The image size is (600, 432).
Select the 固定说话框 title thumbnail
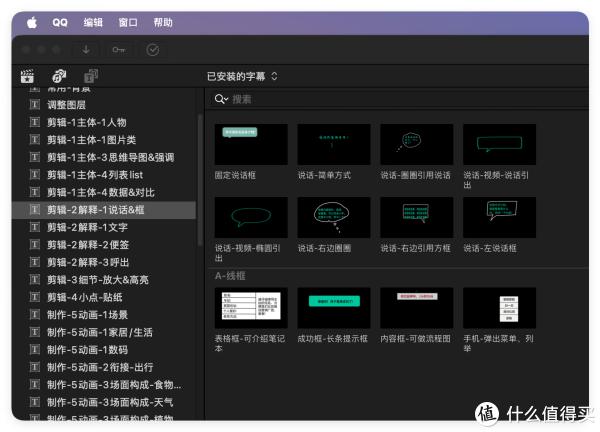tap(251, 144)
